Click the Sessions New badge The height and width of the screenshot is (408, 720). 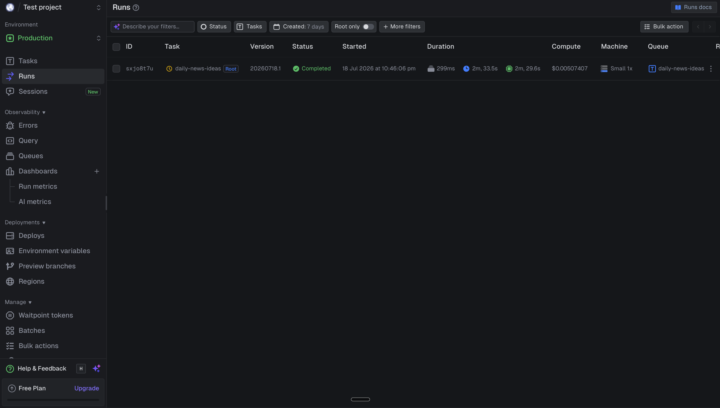tap(93, 92)
